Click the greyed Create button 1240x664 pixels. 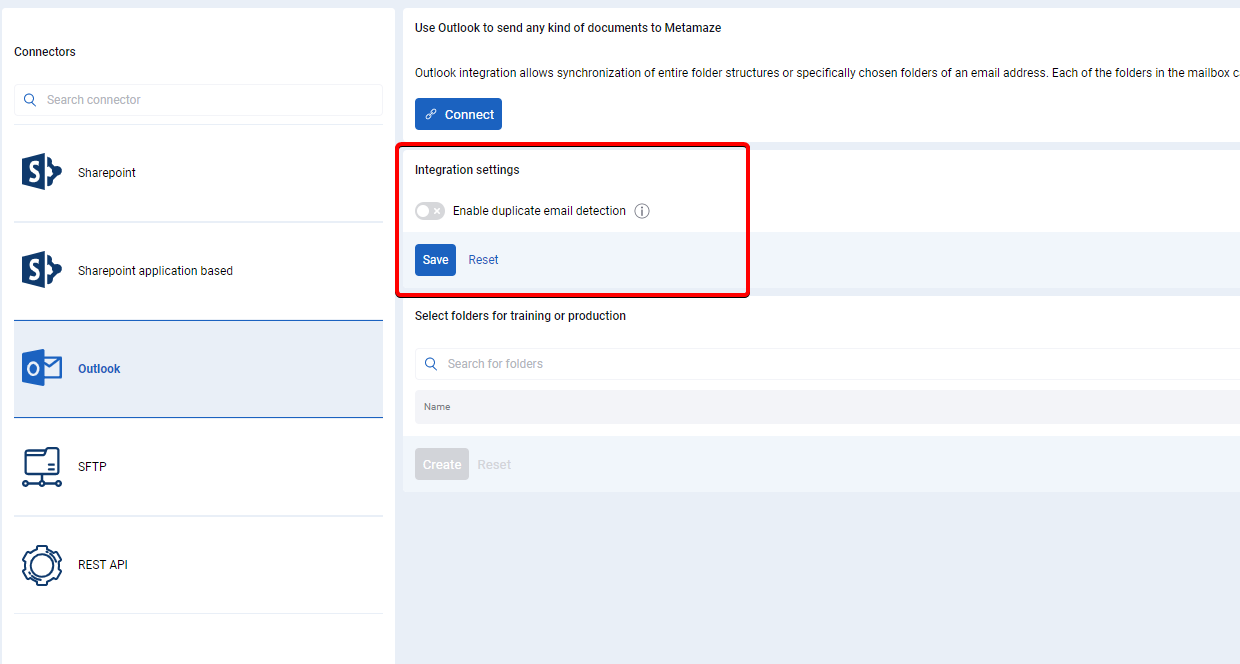(x=442, y=464)
